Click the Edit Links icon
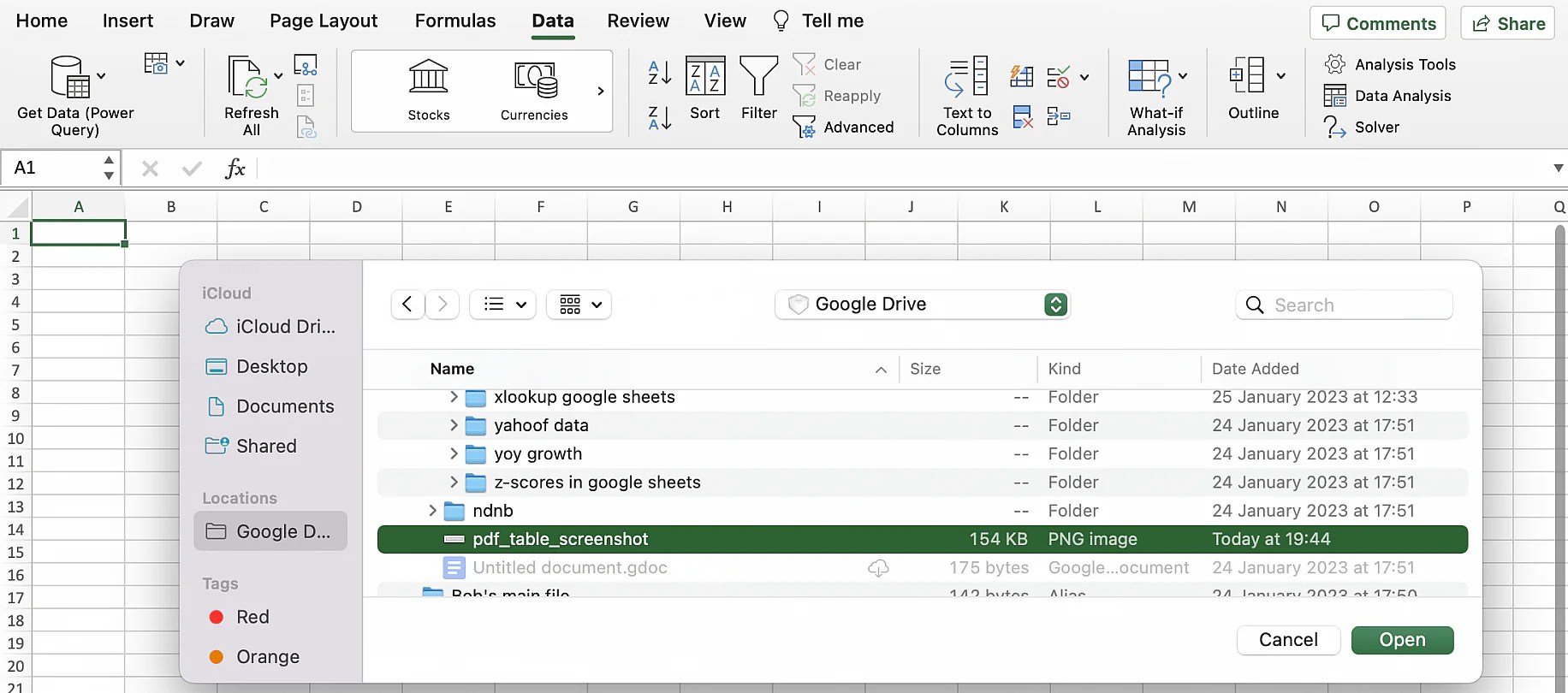 pos(306,127)
